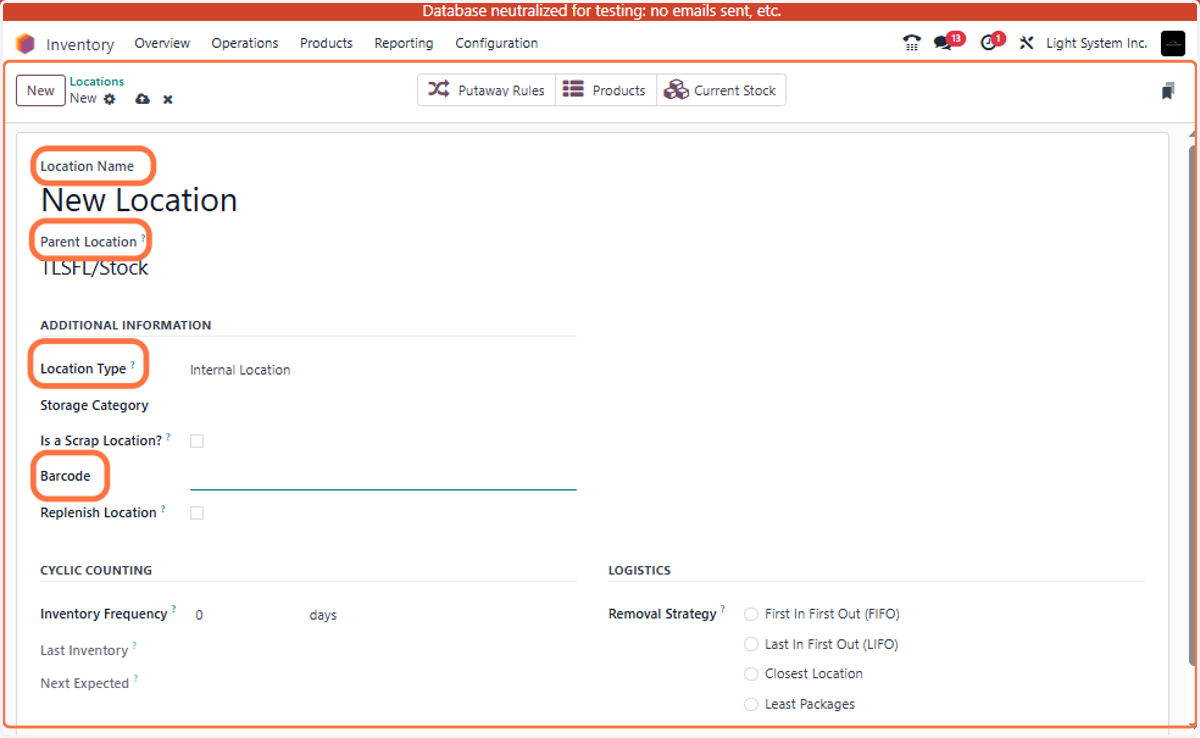Click Parent Location help question mark

click(143, 238)
